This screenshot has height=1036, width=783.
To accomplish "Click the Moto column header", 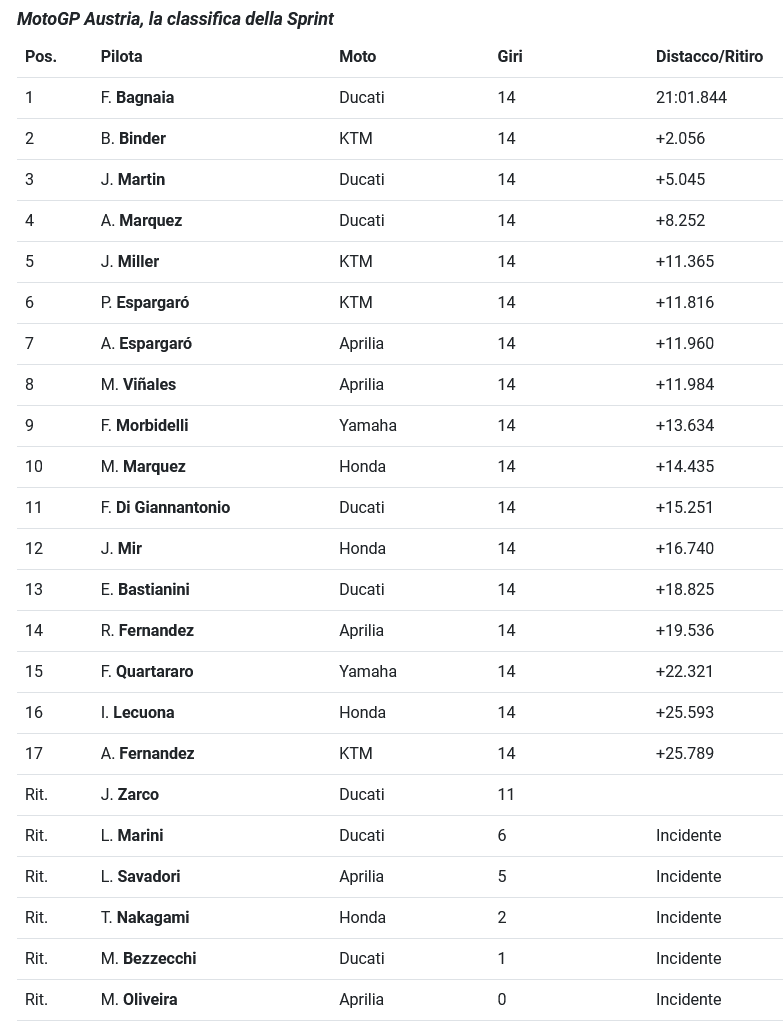I will (357, 57).
